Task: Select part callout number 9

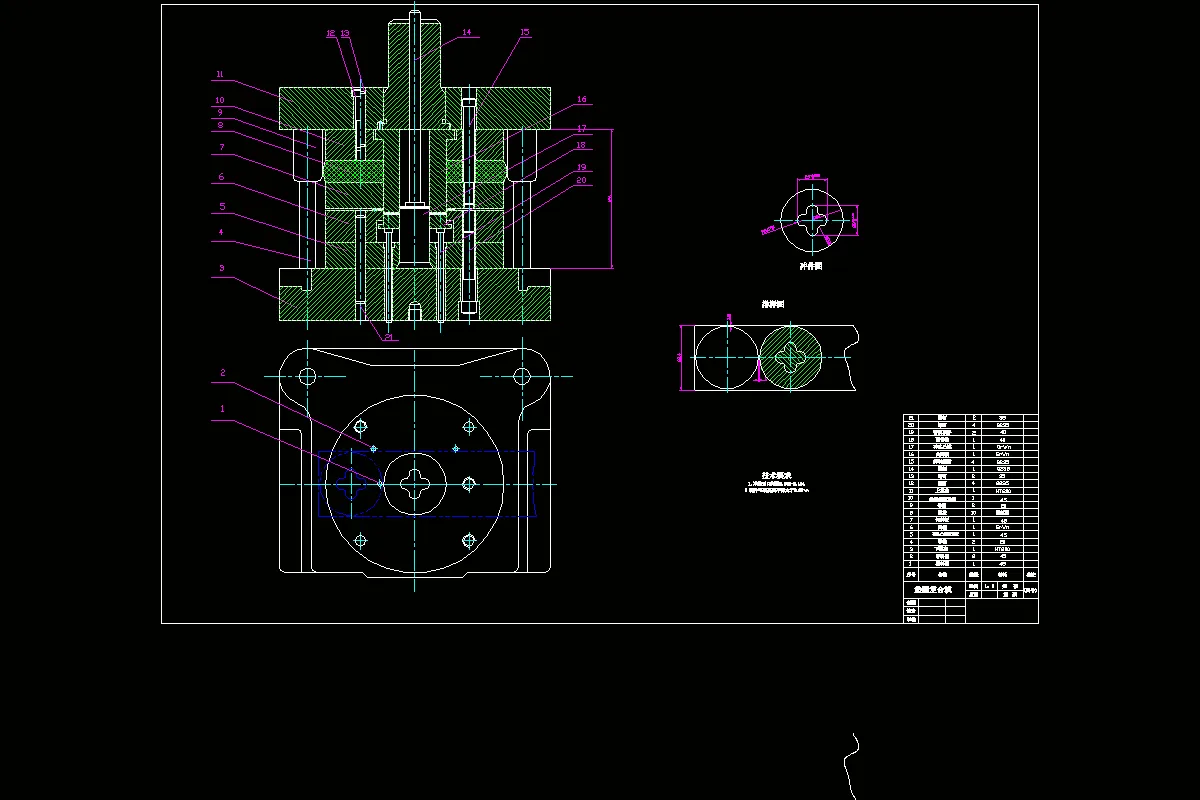Action: (x=222, y=112)
